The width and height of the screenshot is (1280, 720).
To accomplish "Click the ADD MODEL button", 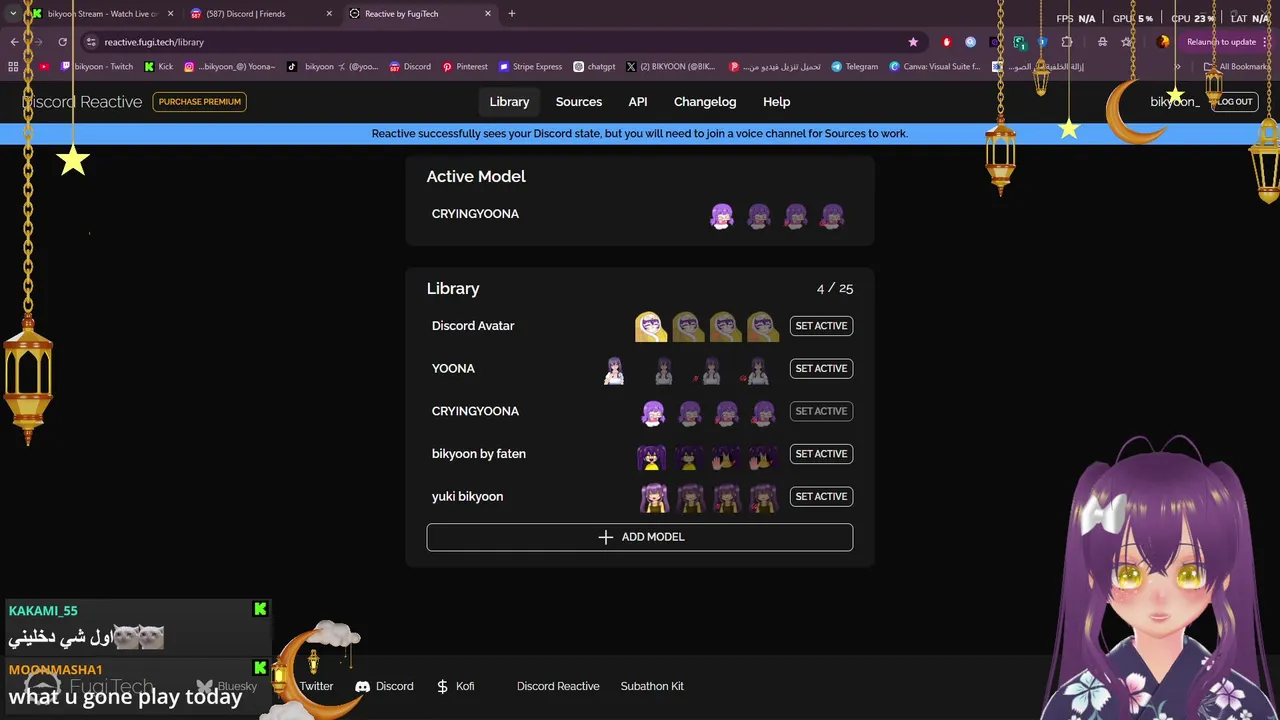I will pyautogui.click(x=640, y=537).
